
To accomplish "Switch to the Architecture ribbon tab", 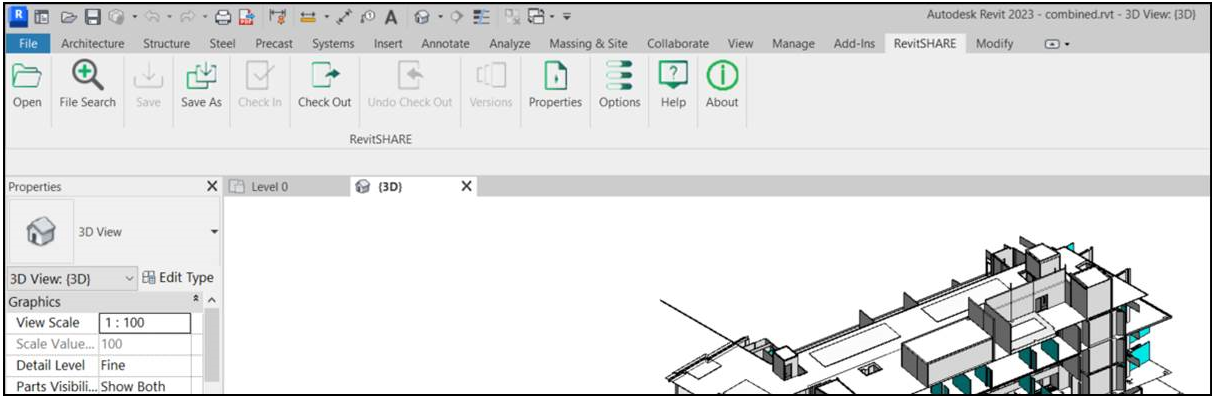I will pyautogui.click(x=93, y=44).
